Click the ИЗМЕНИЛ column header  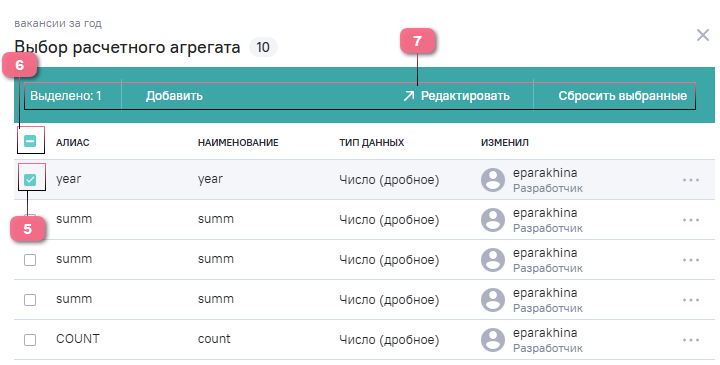point(505,143)
